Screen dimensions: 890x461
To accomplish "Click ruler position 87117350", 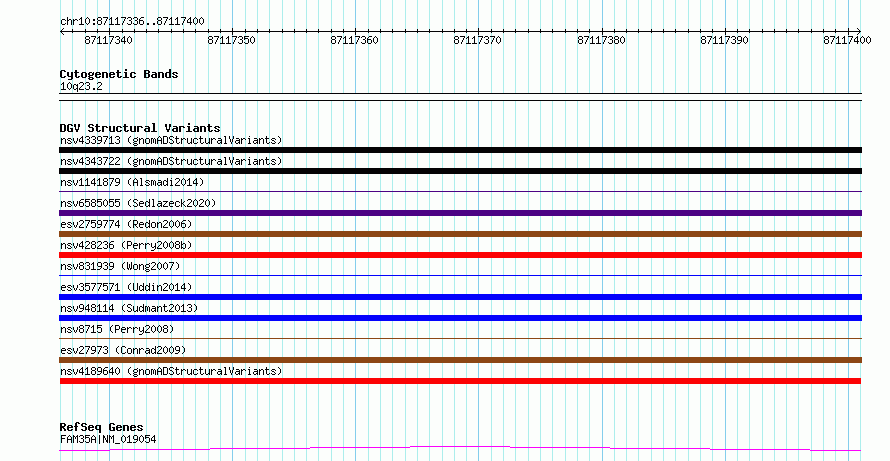I will pyautogui.click(x=232, y=40).
